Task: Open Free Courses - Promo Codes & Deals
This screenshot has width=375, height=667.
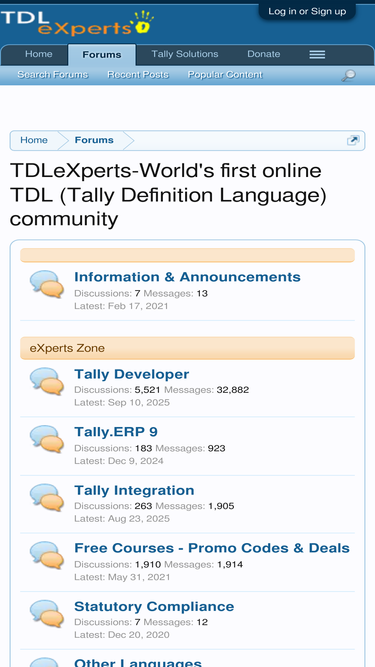Action: [212, 548]
